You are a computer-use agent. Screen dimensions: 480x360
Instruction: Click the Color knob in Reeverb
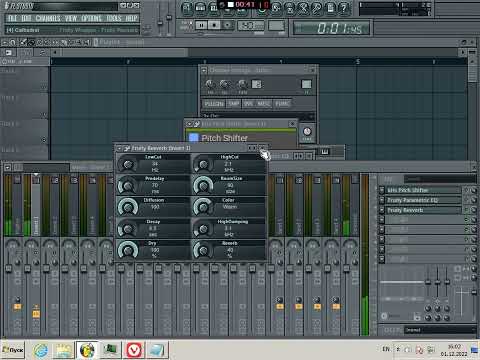coord(203,207)
